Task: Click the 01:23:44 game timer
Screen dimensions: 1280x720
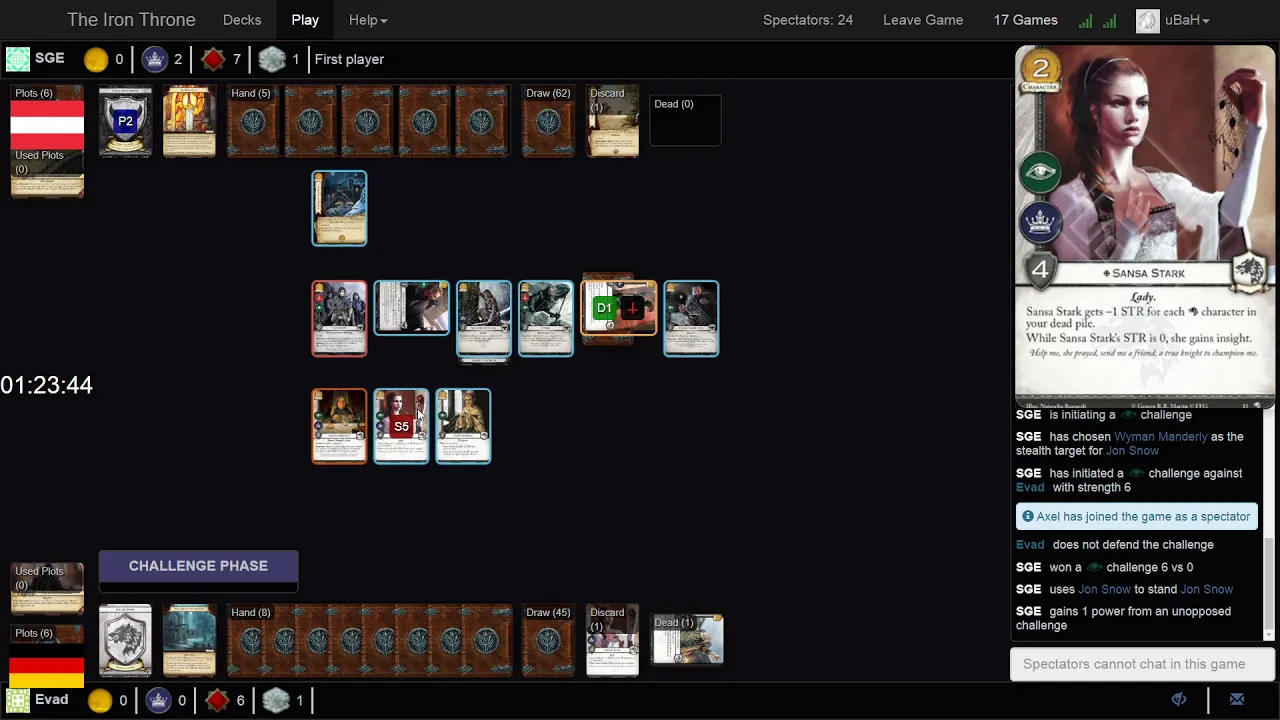Action: tap(46, 385)
